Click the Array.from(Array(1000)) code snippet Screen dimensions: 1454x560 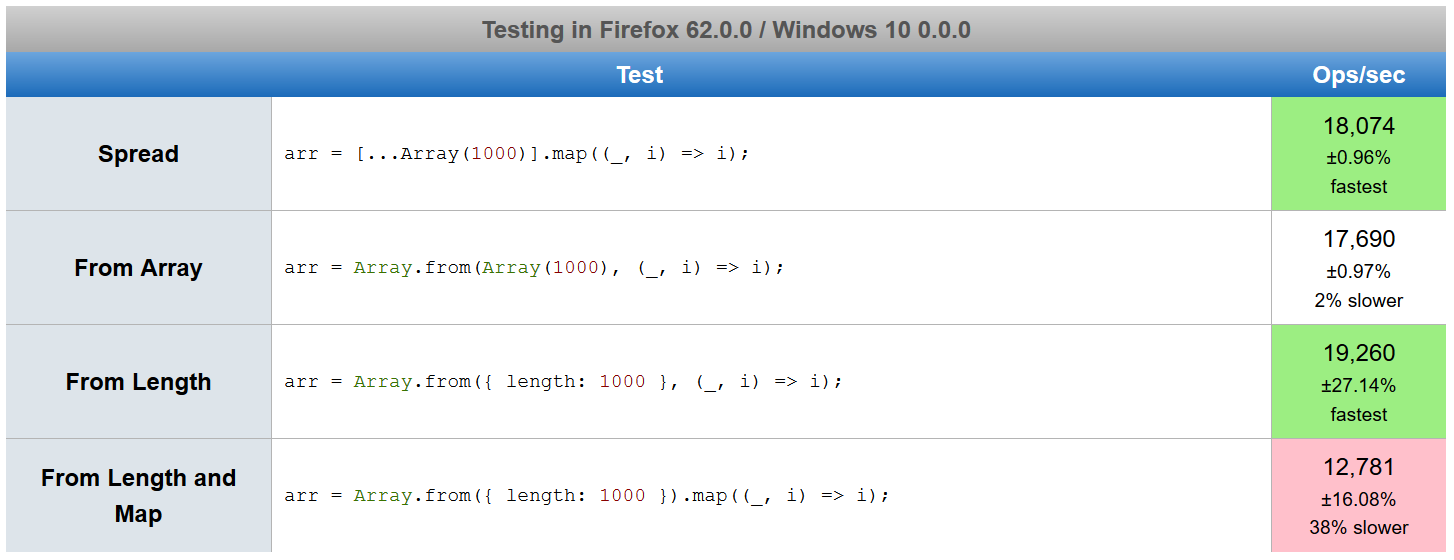[535, 268]
